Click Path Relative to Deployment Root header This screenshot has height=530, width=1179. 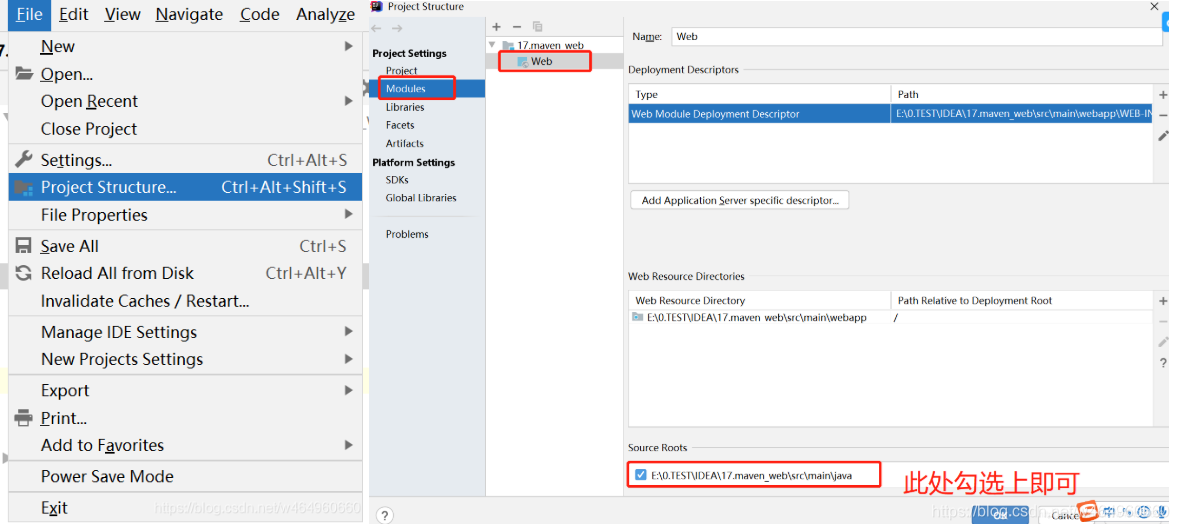coord(1021,300)
